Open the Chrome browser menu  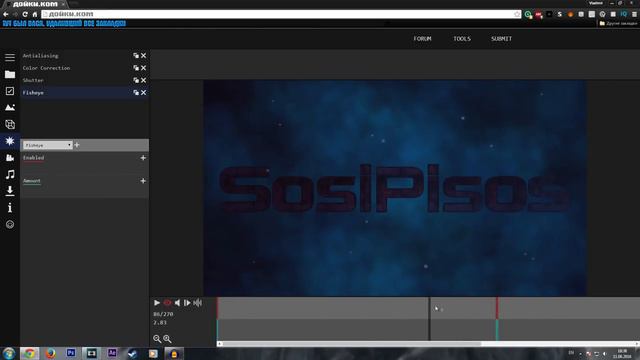click(634, 14)
